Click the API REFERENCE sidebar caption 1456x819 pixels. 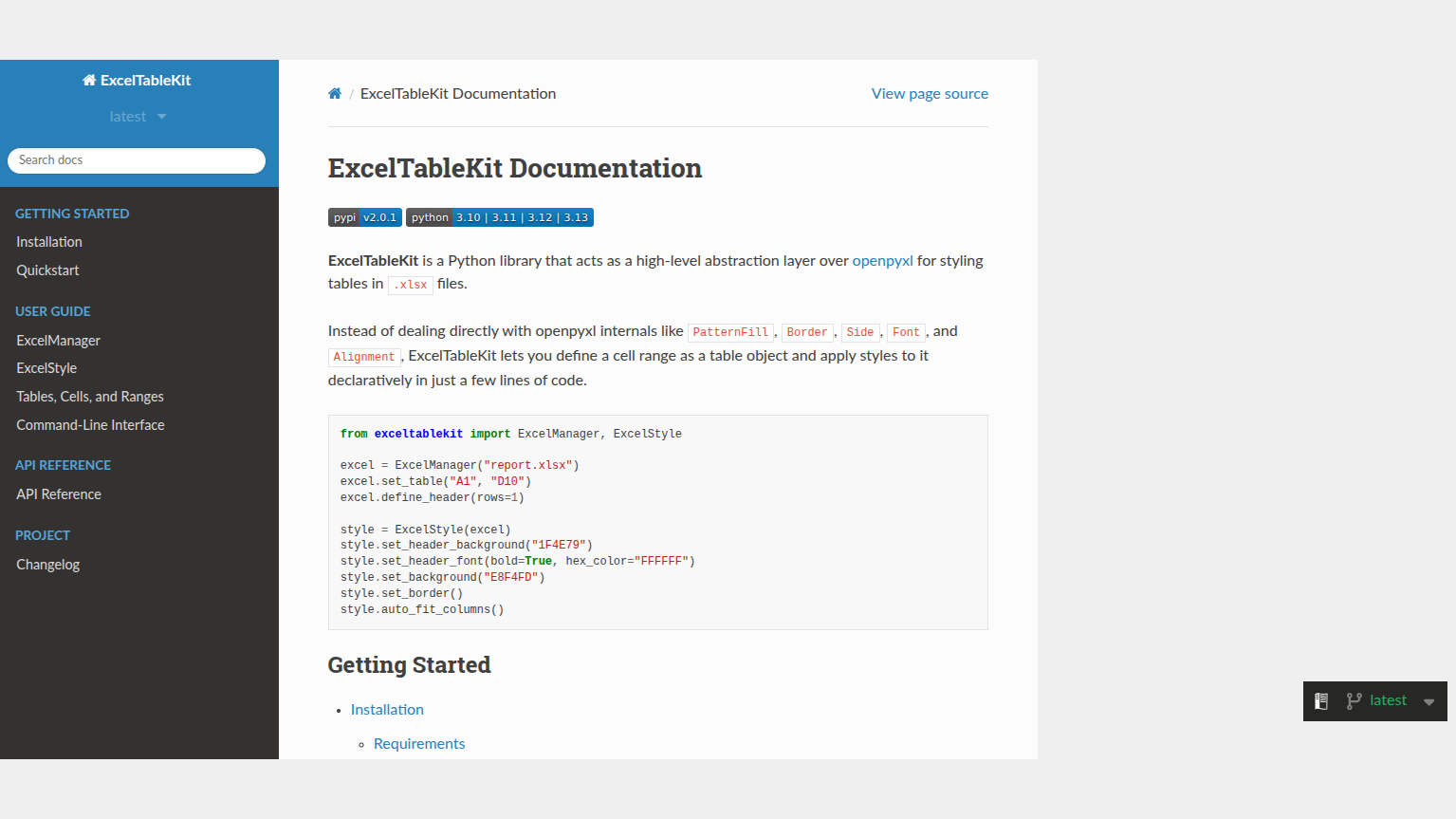pos(63,465)
